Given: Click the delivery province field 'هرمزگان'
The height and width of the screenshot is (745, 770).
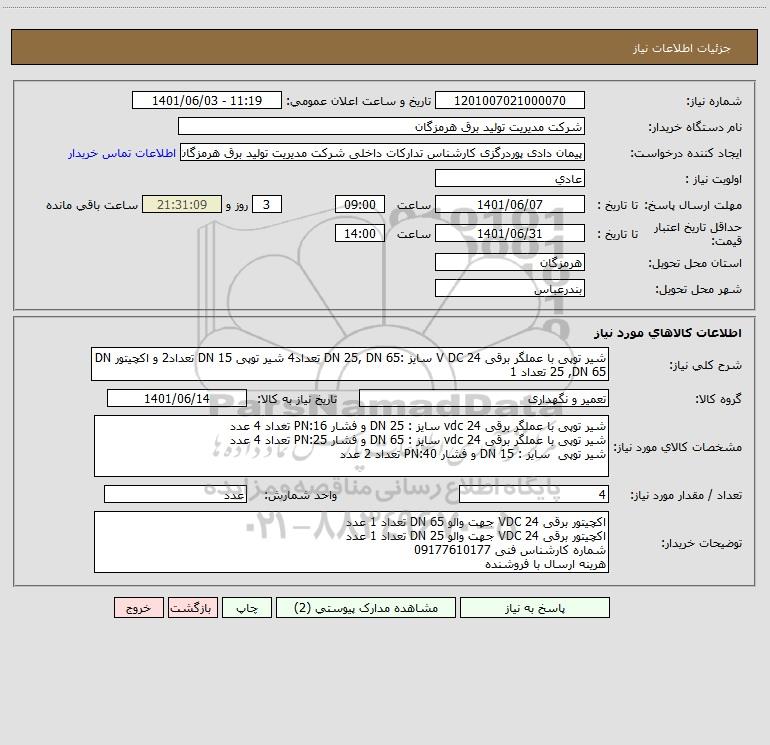Looking at the screenshot, I should click(x=510, y=263).
